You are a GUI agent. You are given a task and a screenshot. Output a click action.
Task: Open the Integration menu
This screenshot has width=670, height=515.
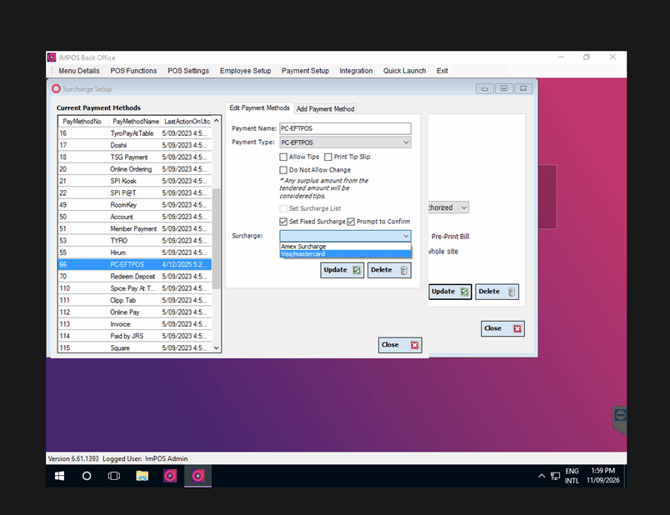click(x=356, y=71)
